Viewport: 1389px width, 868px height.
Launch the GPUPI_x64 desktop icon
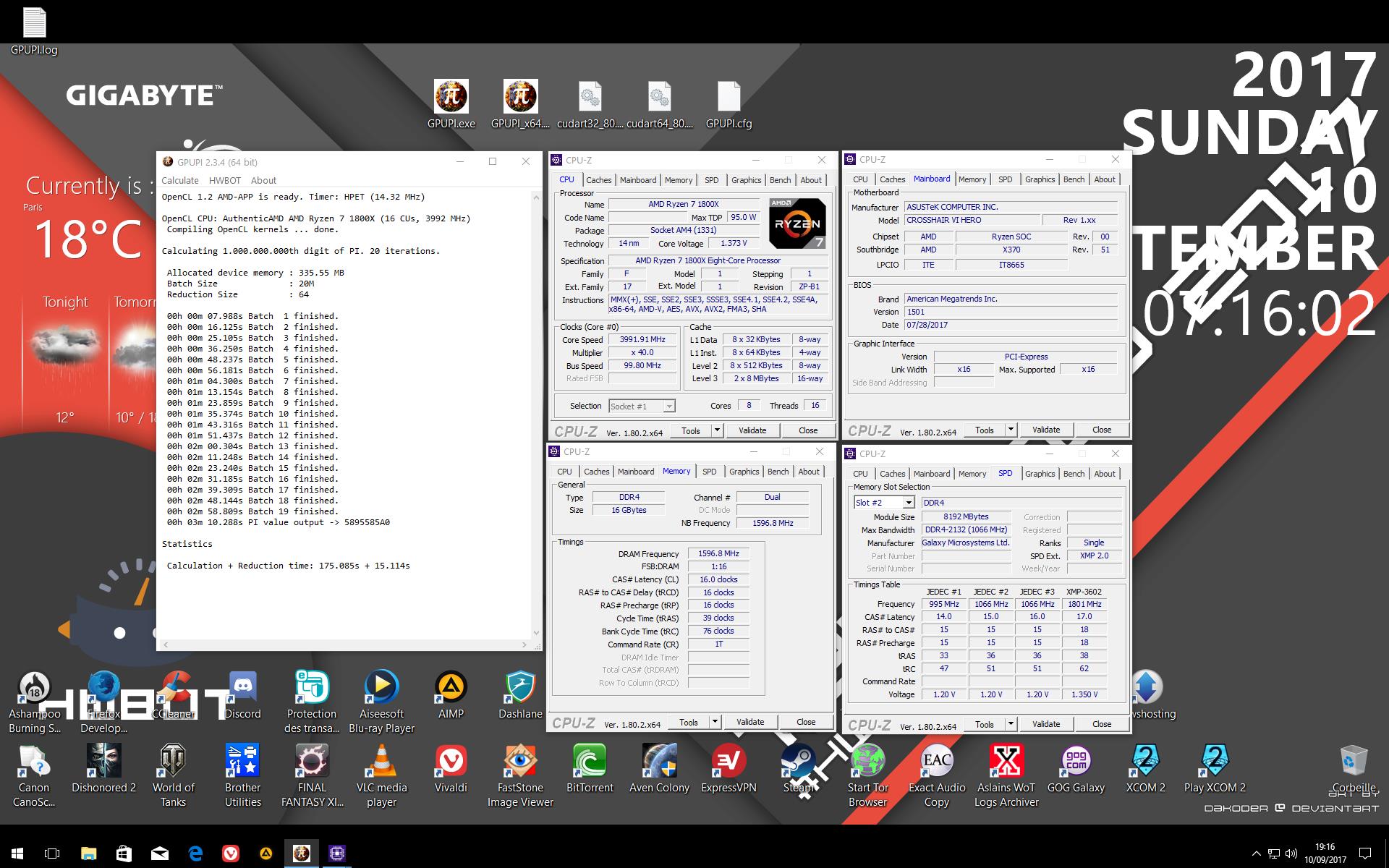coord(520,103)
